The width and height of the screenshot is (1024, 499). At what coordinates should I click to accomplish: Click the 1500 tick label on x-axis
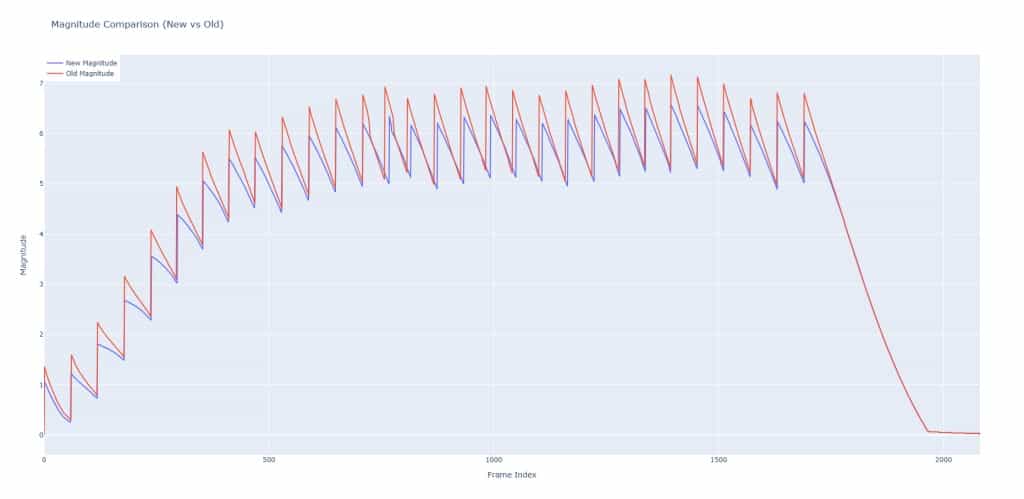(718, 459)
